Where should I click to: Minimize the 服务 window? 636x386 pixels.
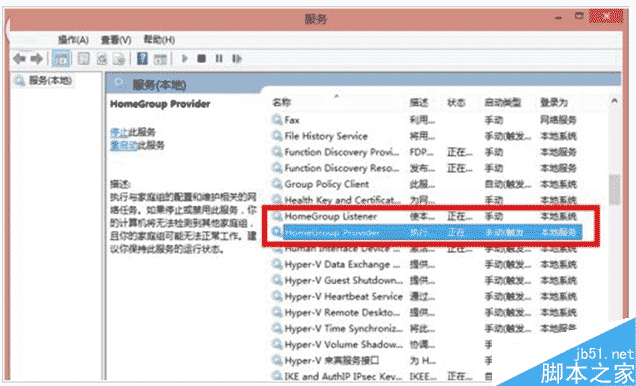[x=560, y=17]
